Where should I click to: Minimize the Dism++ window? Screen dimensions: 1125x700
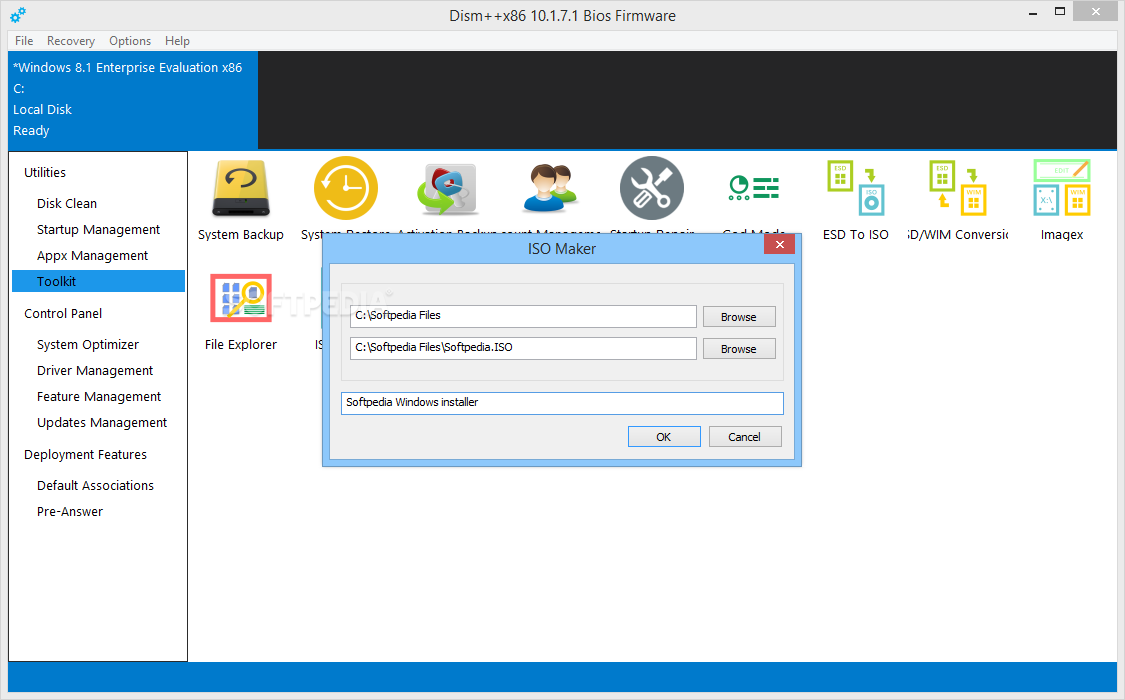tap(1033, 13)
